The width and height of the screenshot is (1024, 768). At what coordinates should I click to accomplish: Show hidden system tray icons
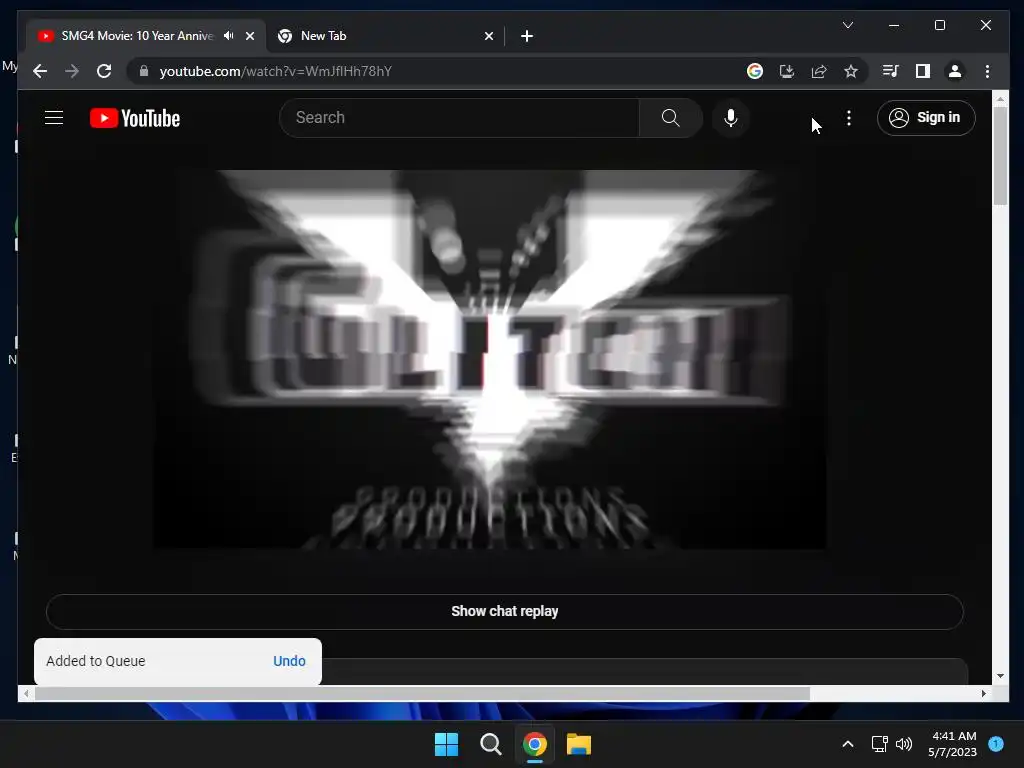pos(848,744)
